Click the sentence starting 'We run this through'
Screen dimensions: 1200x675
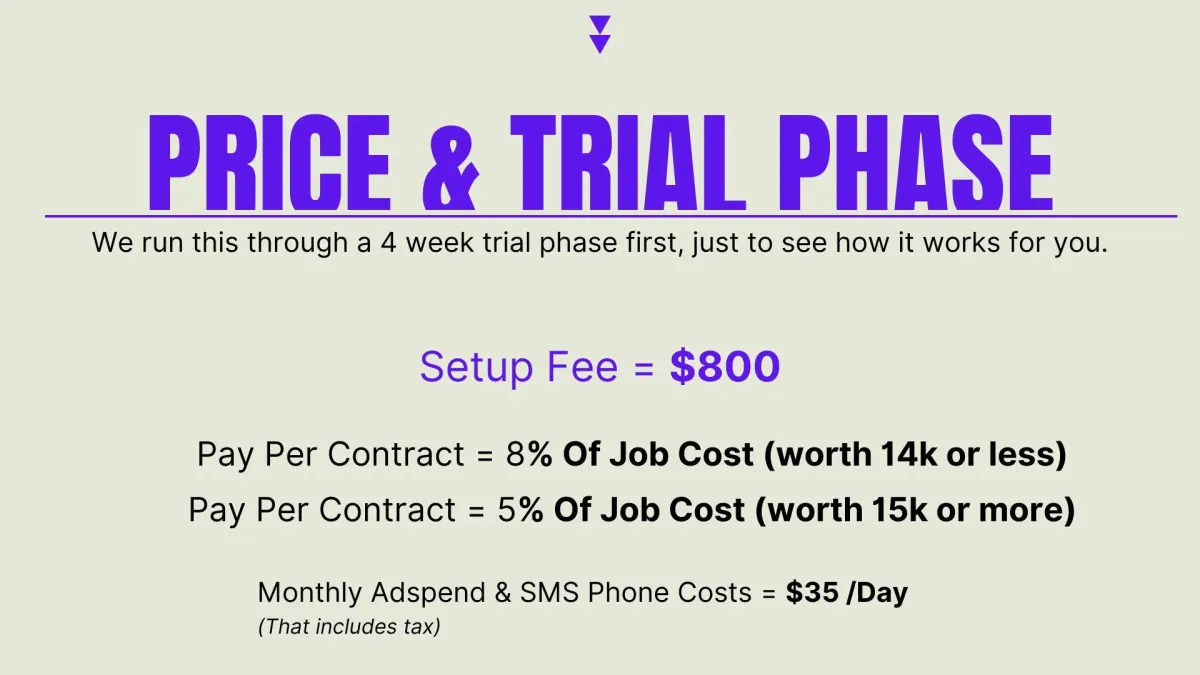[600, 243]
